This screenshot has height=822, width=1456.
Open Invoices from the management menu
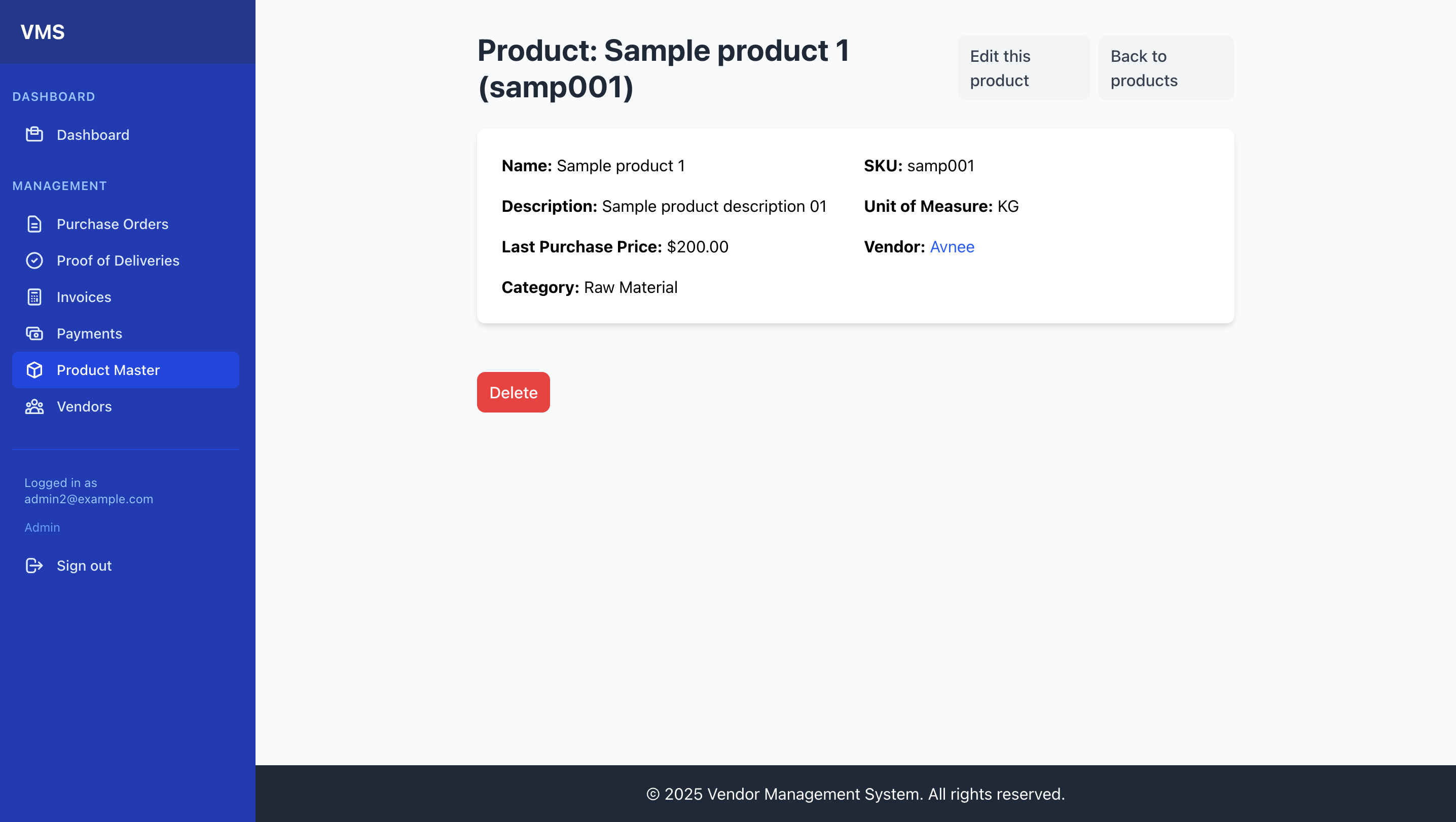(84, 296)
